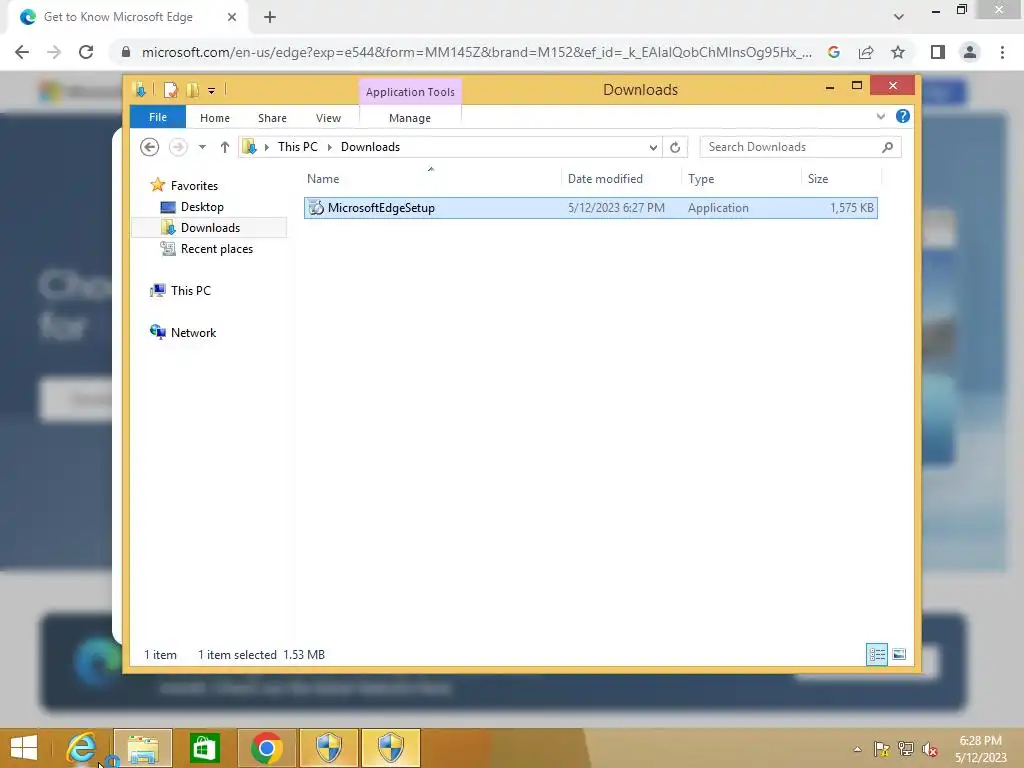Expand the ribbon with the chevron

click(x=880, y=116)
